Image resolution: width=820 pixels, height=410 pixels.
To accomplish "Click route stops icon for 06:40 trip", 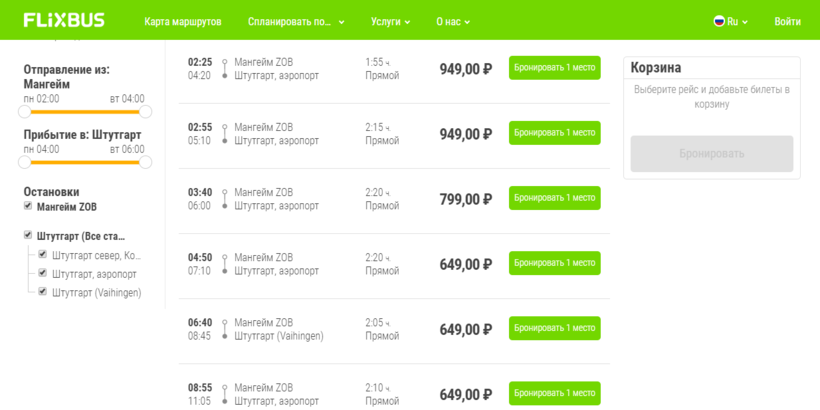I will tap(224, 329).
